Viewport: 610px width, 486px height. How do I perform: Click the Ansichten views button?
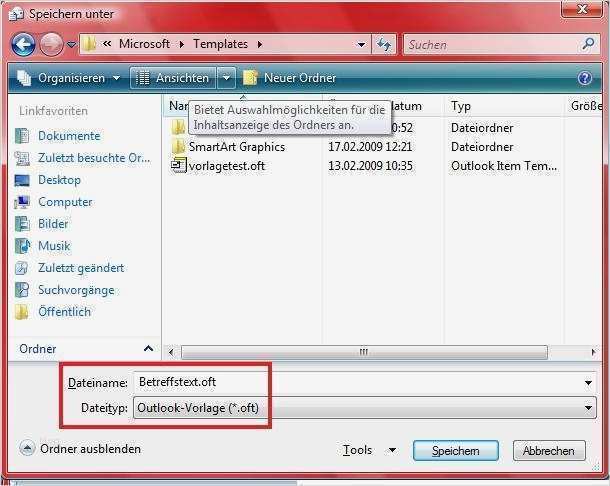[172, 78]
